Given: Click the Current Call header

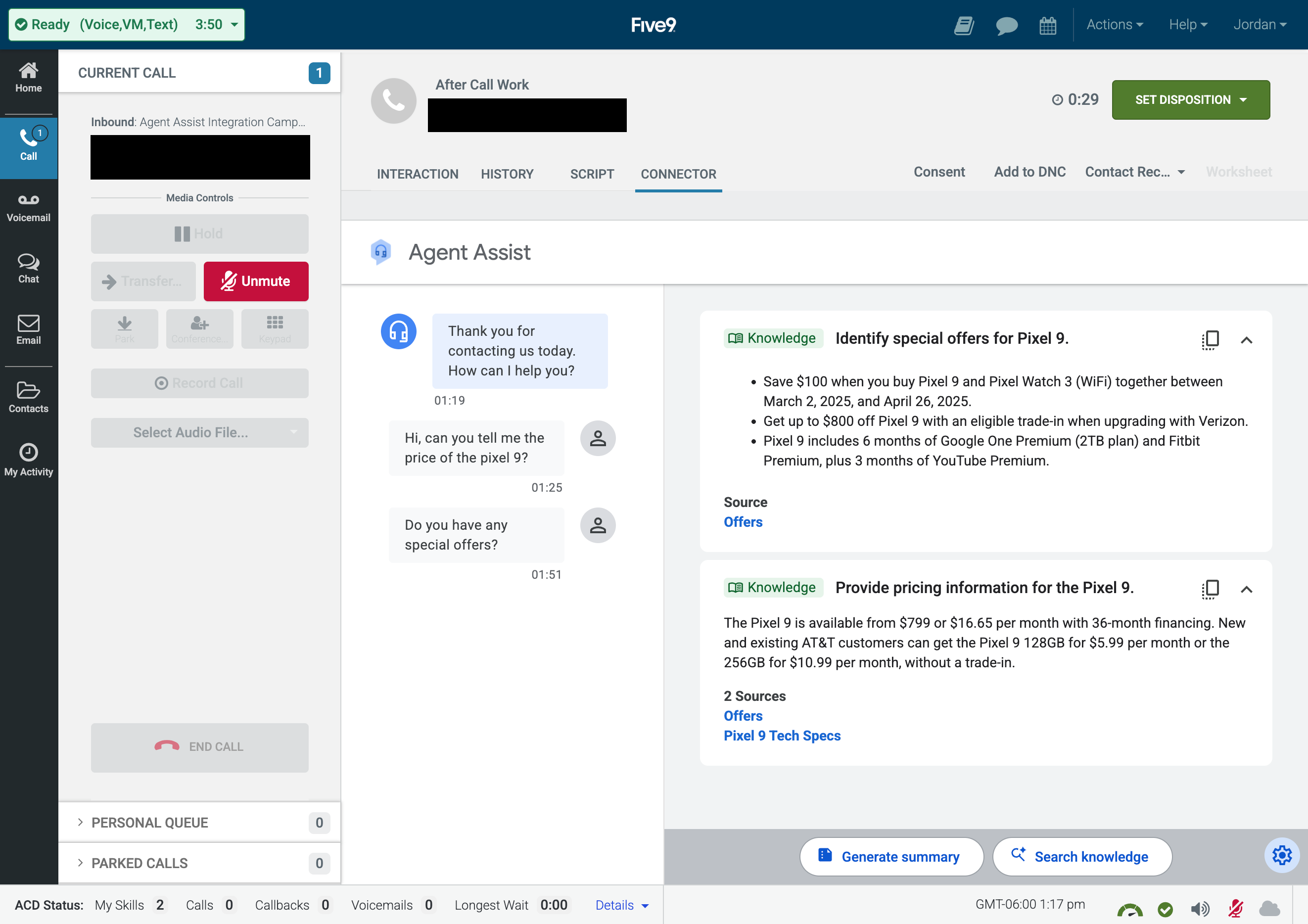Looking at the screenshot, I should click(x=199, y=73).
